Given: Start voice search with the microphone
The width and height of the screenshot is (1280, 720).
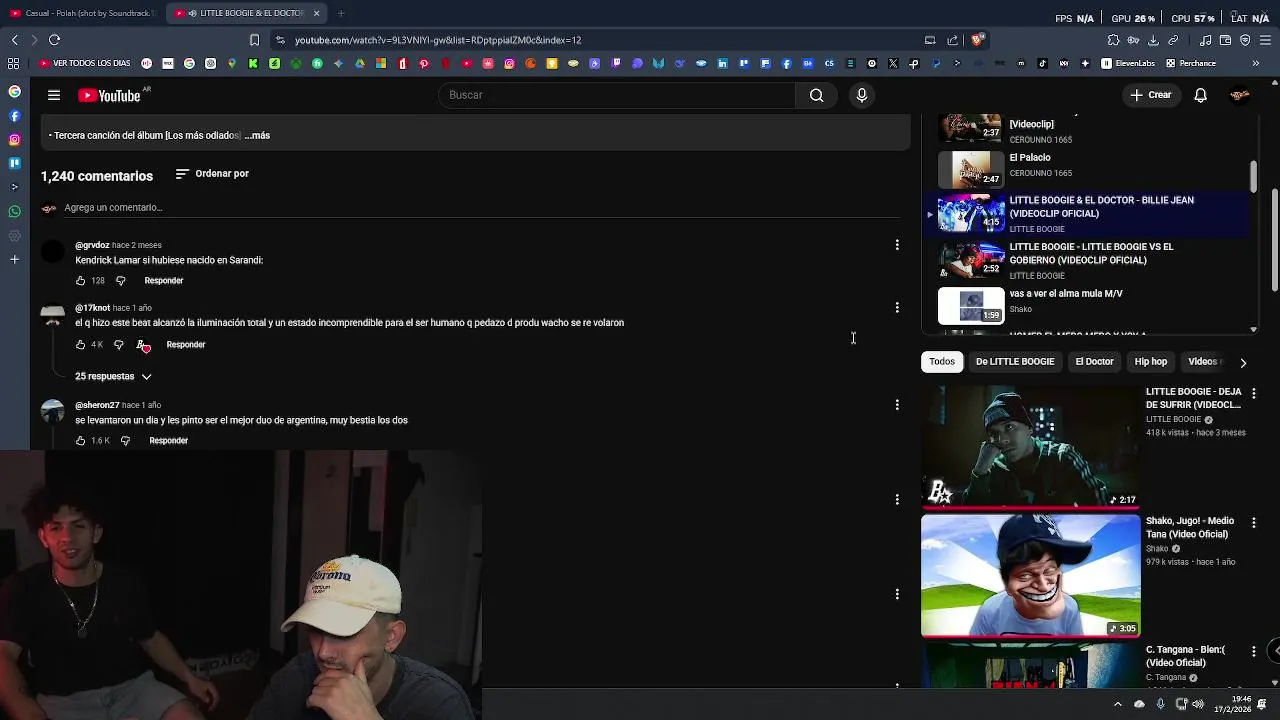Looking at the screenshot, I should click(862, 95).
